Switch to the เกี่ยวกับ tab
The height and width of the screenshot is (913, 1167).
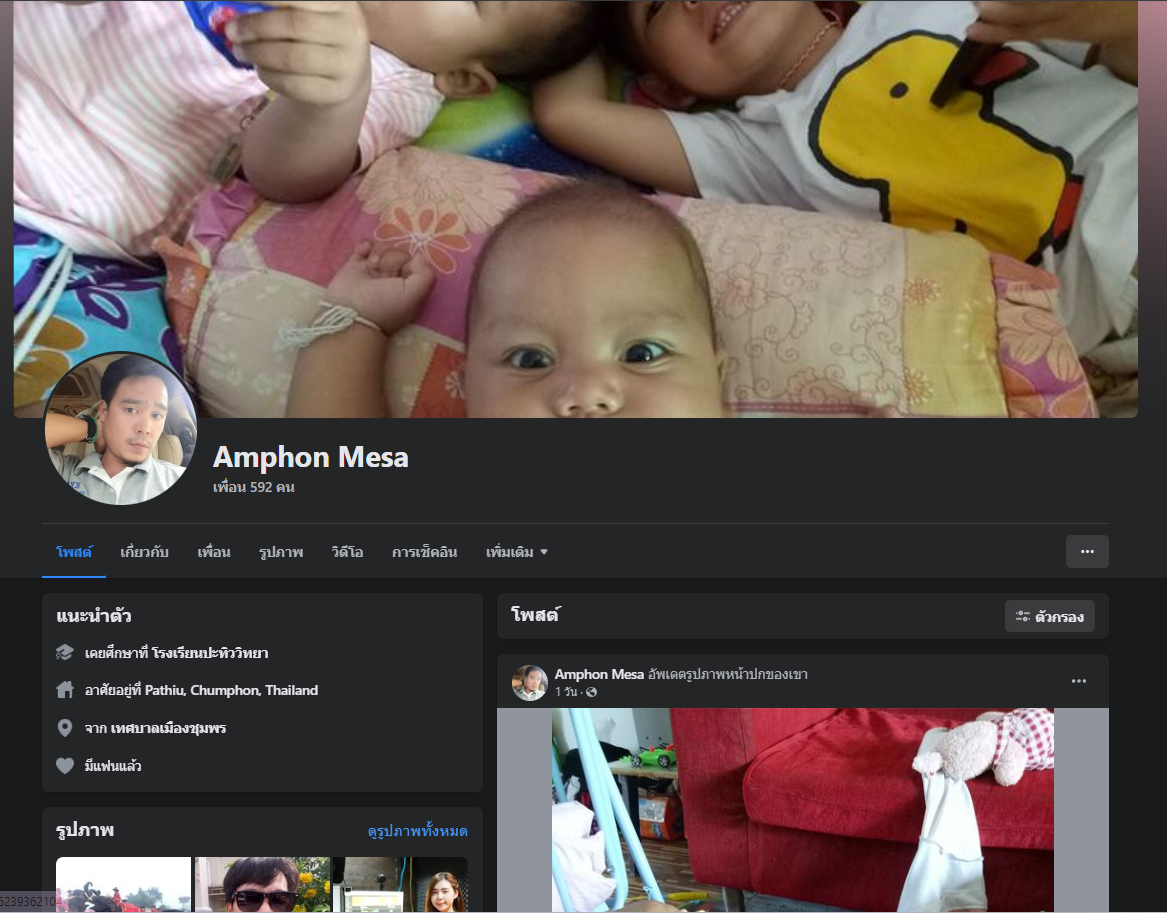click(144, 552)
